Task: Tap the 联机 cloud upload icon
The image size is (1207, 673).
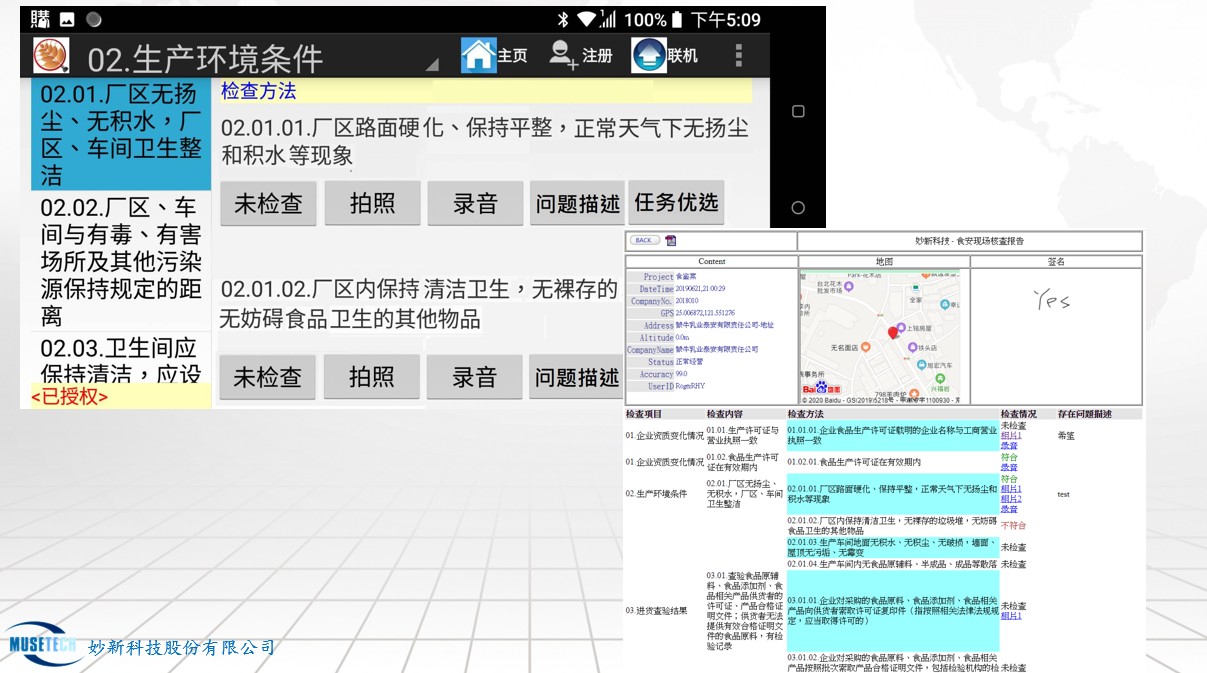Action: tap(649, 55)
